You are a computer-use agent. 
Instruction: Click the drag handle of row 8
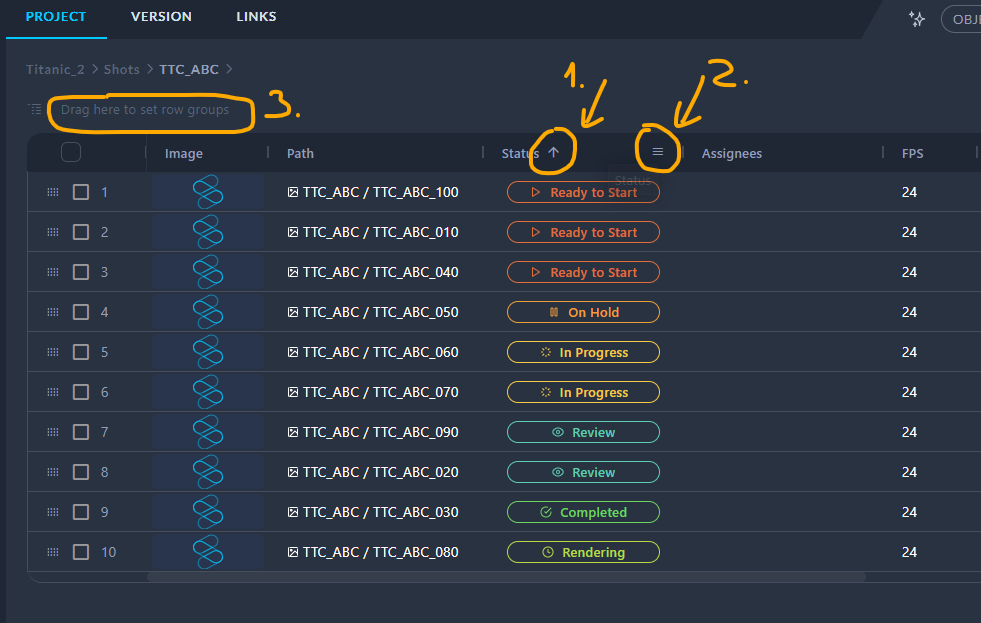tap(53, 472)
